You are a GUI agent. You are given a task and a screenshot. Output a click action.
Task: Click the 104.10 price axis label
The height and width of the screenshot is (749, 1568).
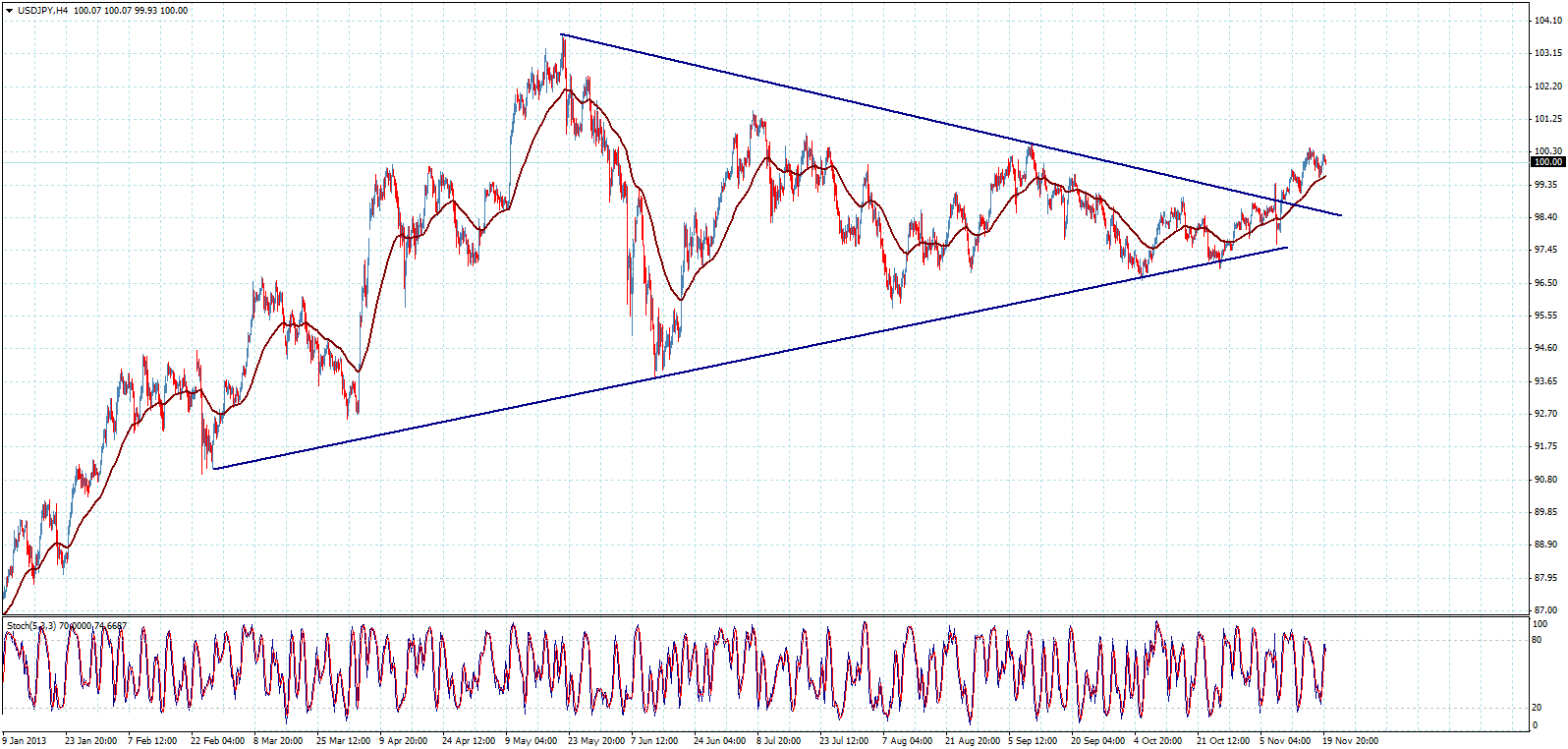1547,20
